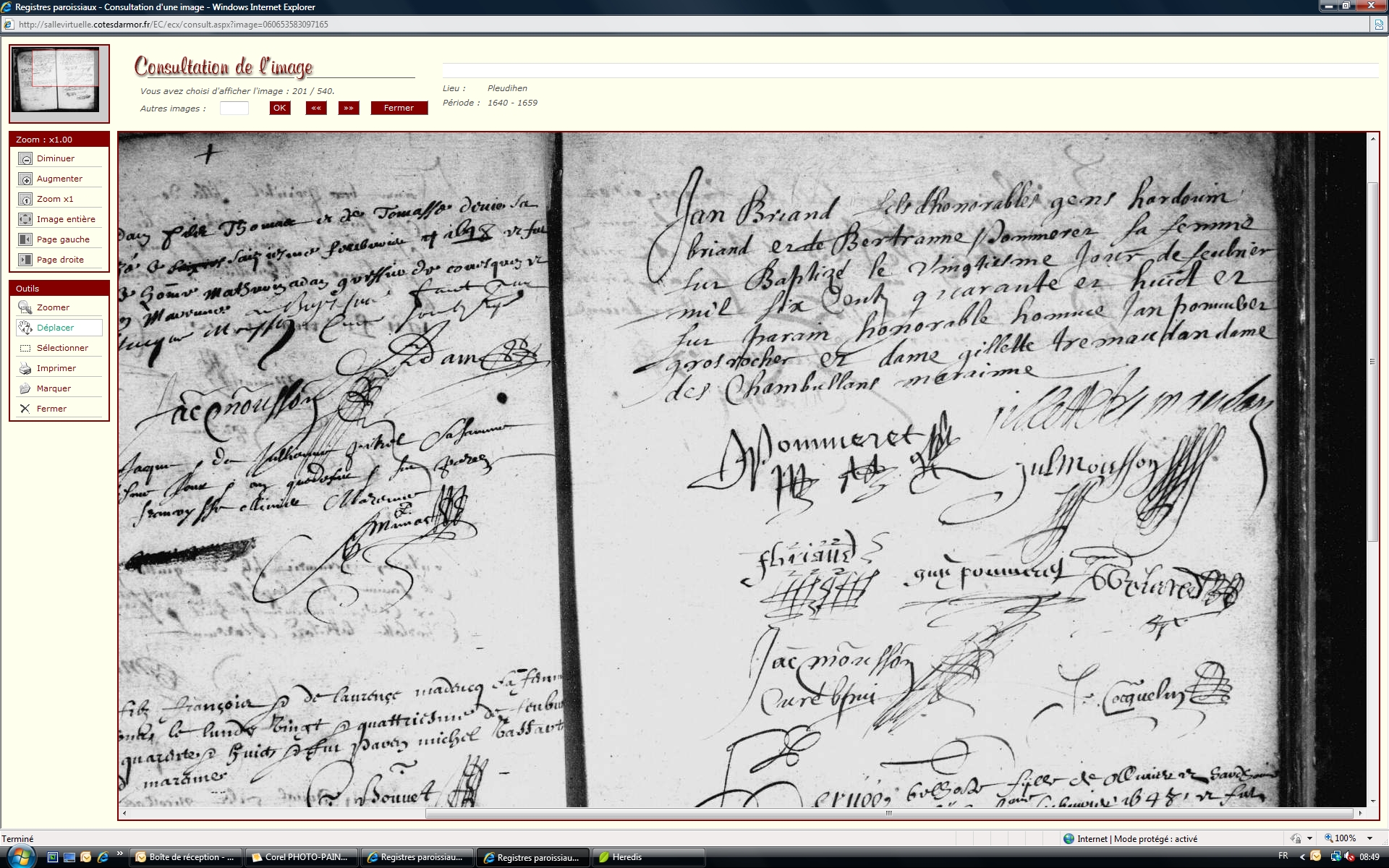1389x868 pixels.
Task: Open the browser zoom 100% dropdown arrow
Action: click(1369, 838)
